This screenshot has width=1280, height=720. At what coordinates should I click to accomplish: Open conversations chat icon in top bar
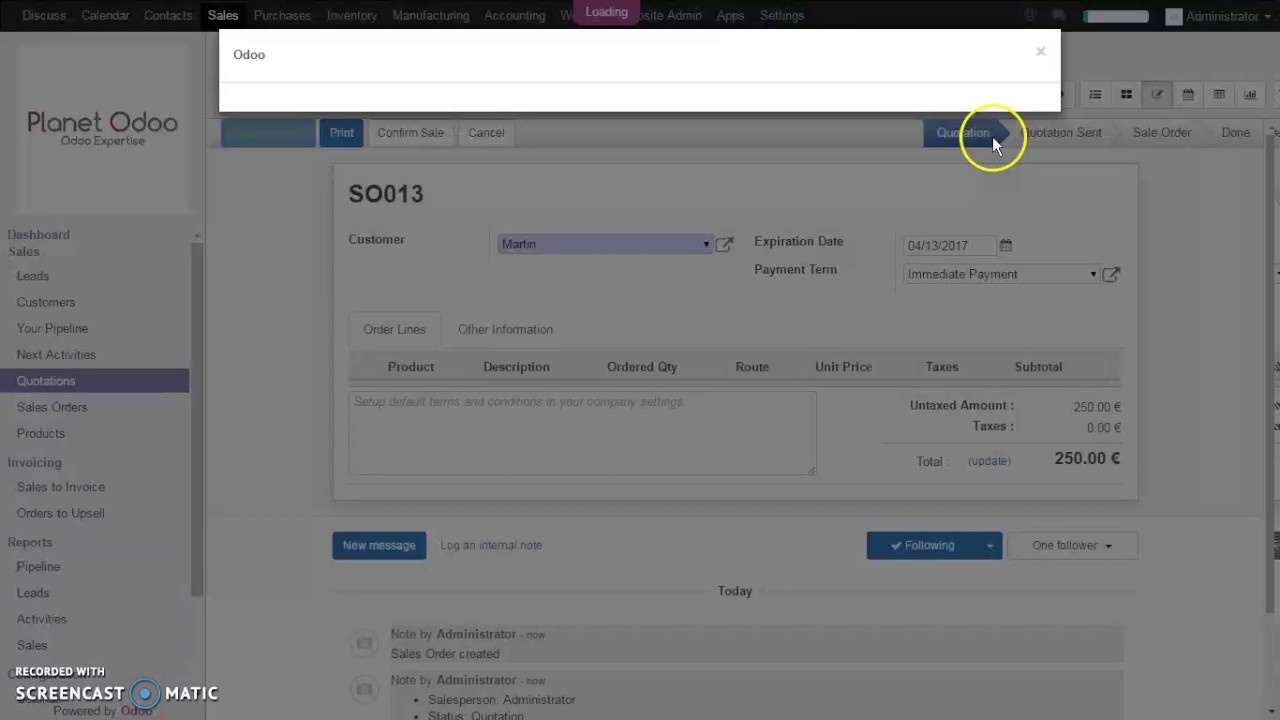[1058, 16]
